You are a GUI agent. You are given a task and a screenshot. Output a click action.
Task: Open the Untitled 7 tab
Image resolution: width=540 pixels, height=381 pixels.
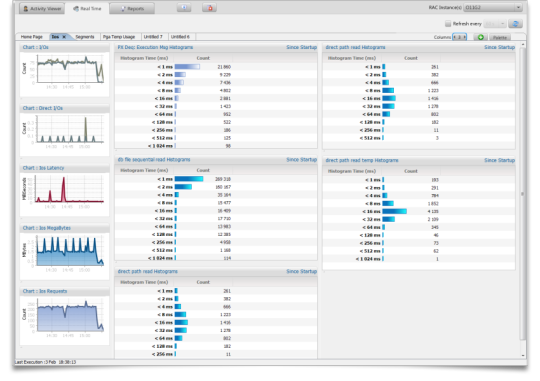[153, 37]
